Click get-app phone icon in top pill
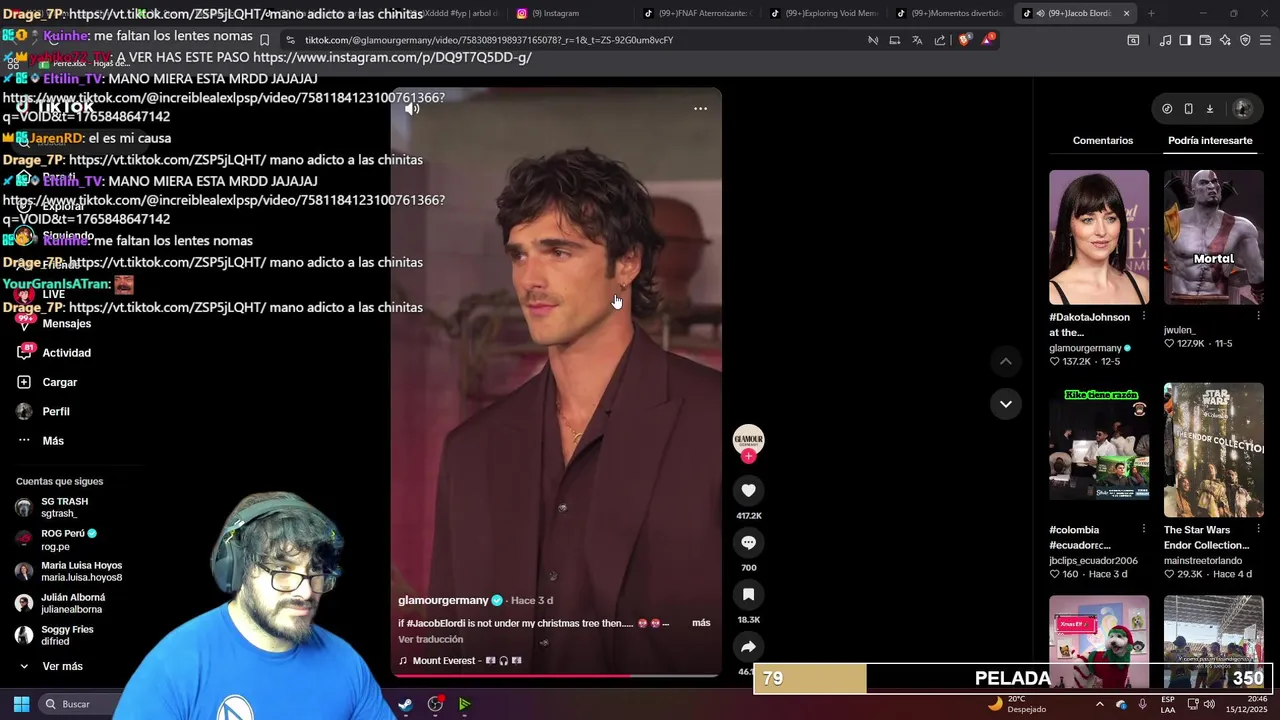Viewport: 1280px width, 720px height. (1188, 109)
